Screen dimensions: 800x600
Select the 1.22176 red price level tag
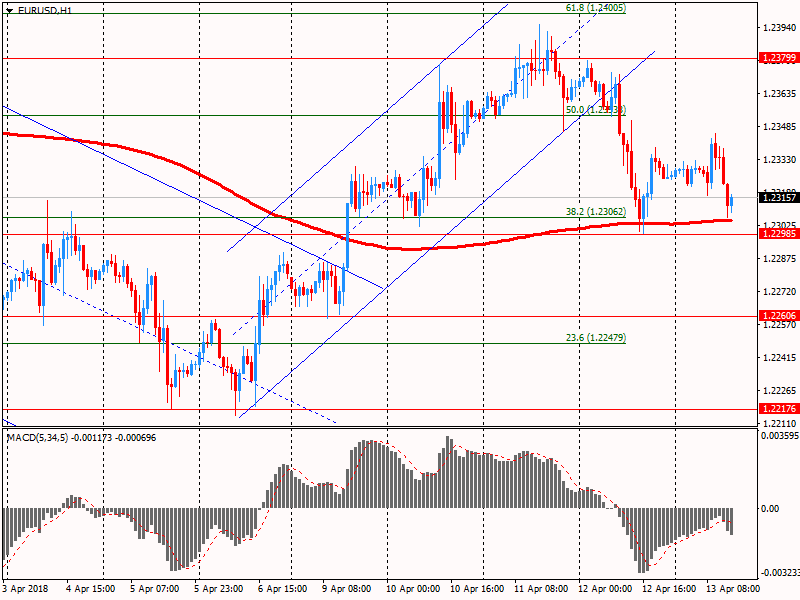pyautogui.click(x=779, y=409)
